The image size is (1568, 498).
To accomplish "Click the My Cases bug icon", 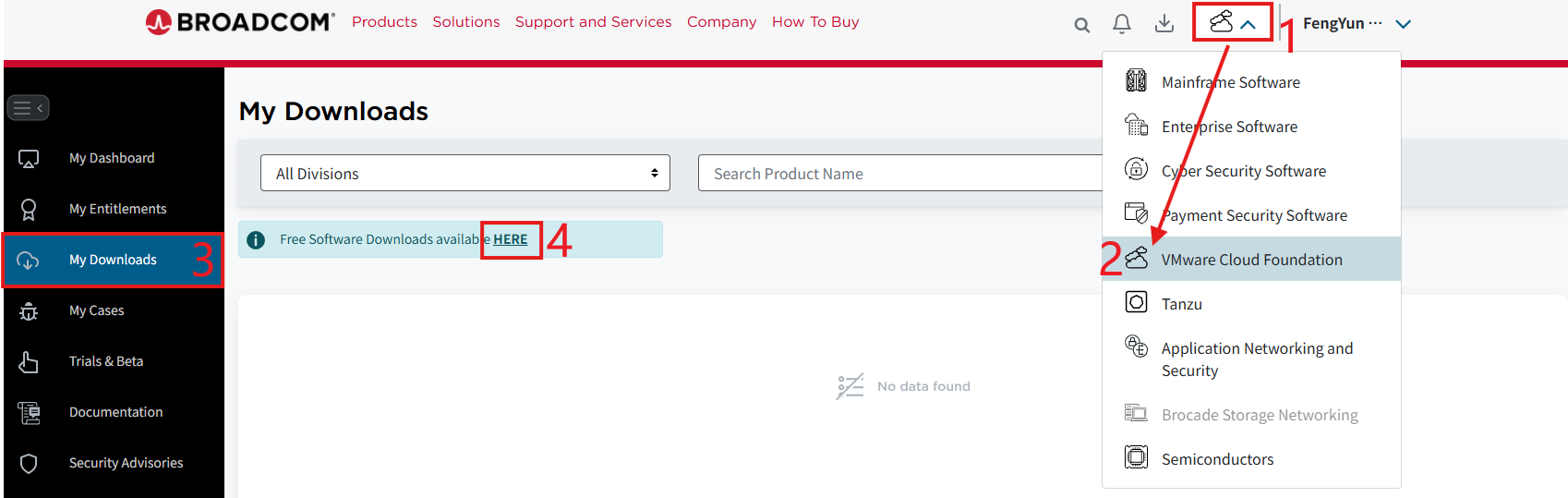I will (29, 311).
